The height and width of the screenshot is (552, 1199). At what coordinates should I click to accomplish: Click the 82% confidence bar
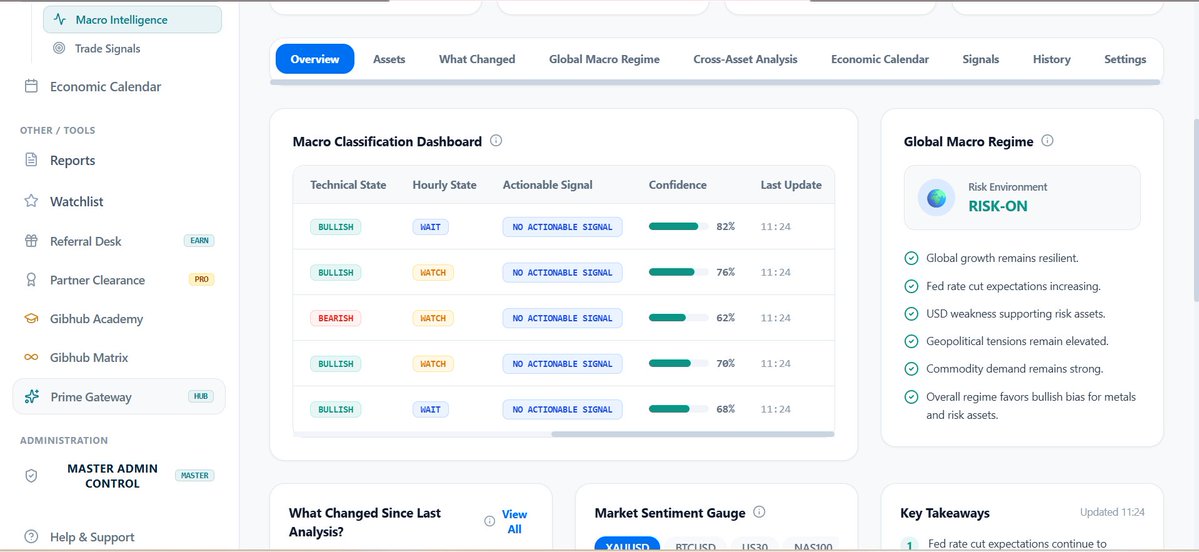(x=678, y=226)
